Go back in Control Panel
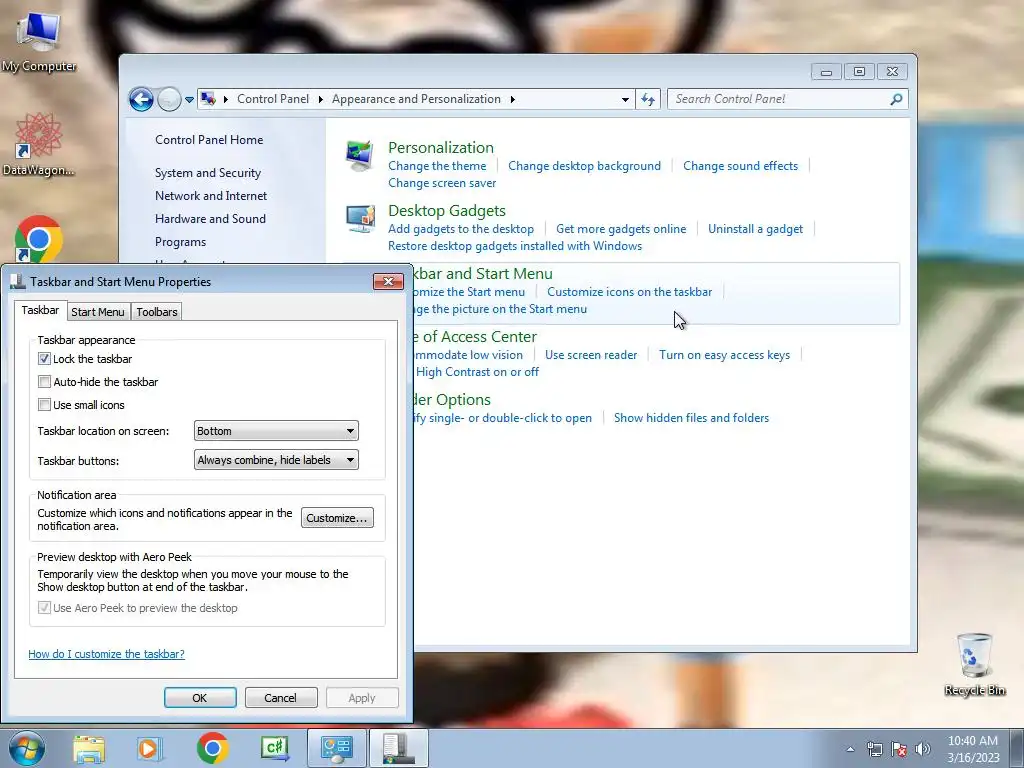 [141, 99]
